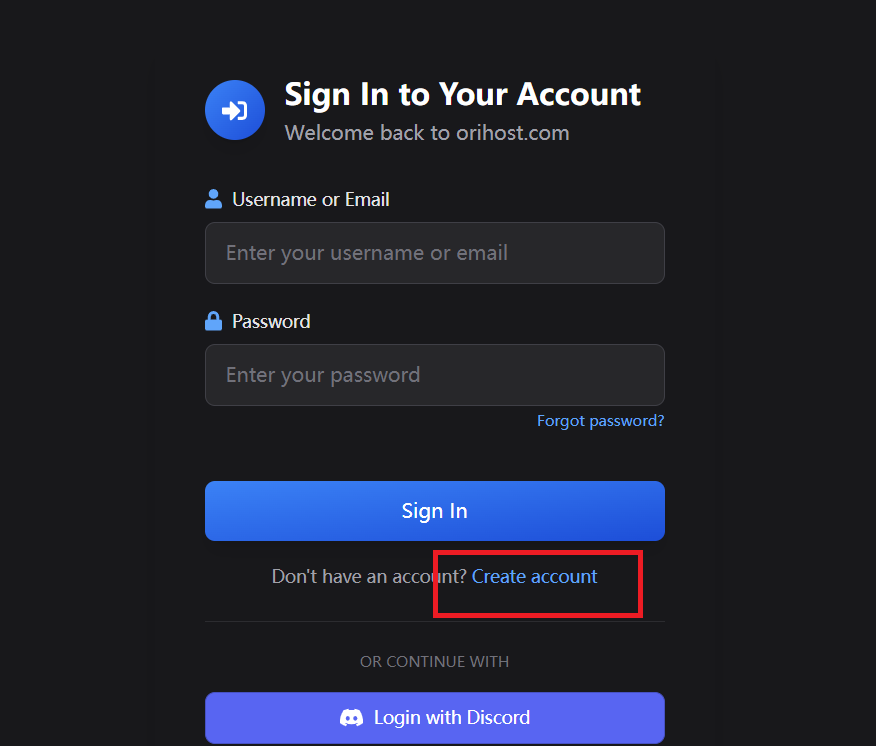Choose the Login with Discord button

(x=435, y=717)
